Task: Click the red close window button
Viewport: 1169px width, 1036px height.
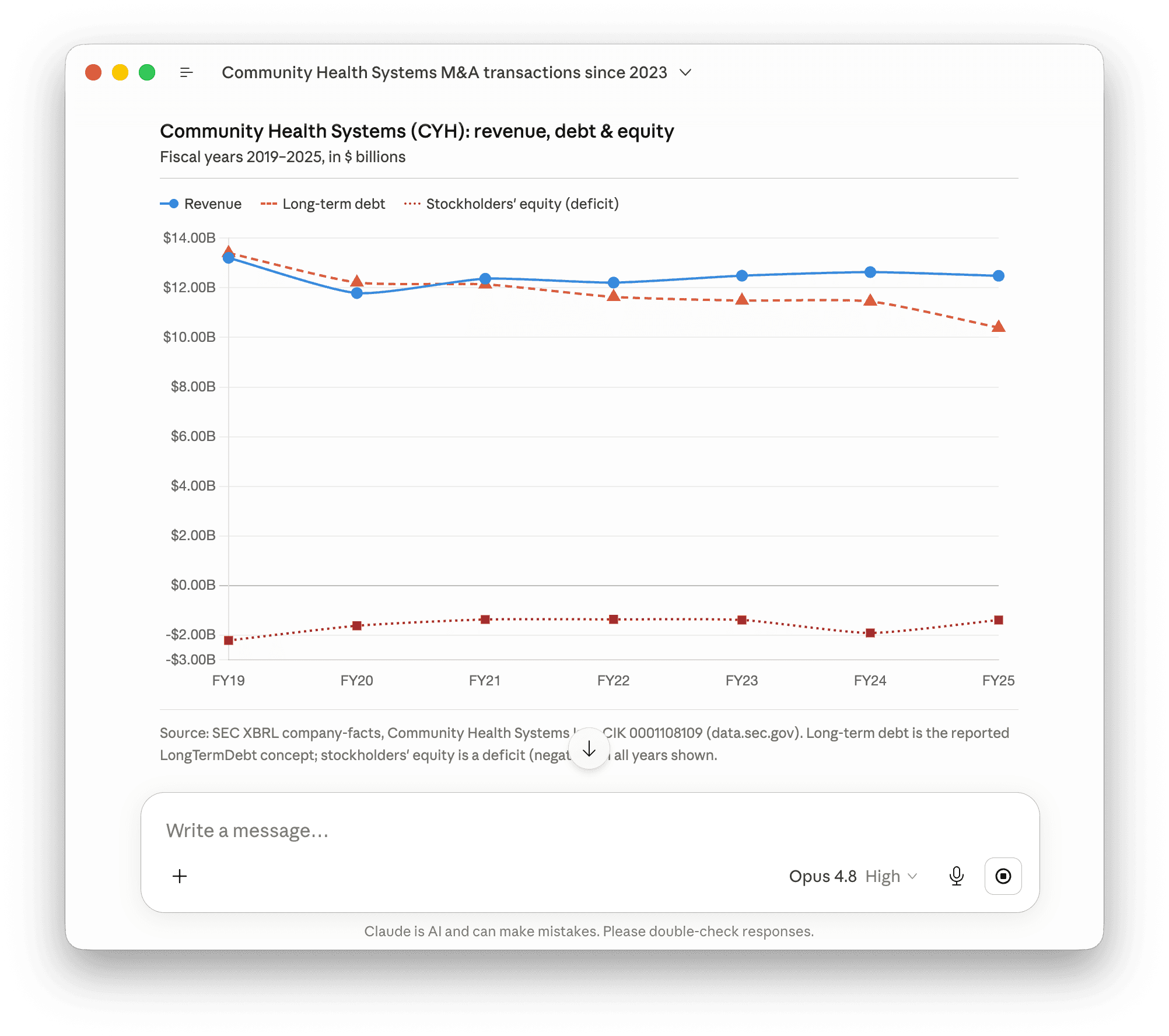Action: [93, 72]
